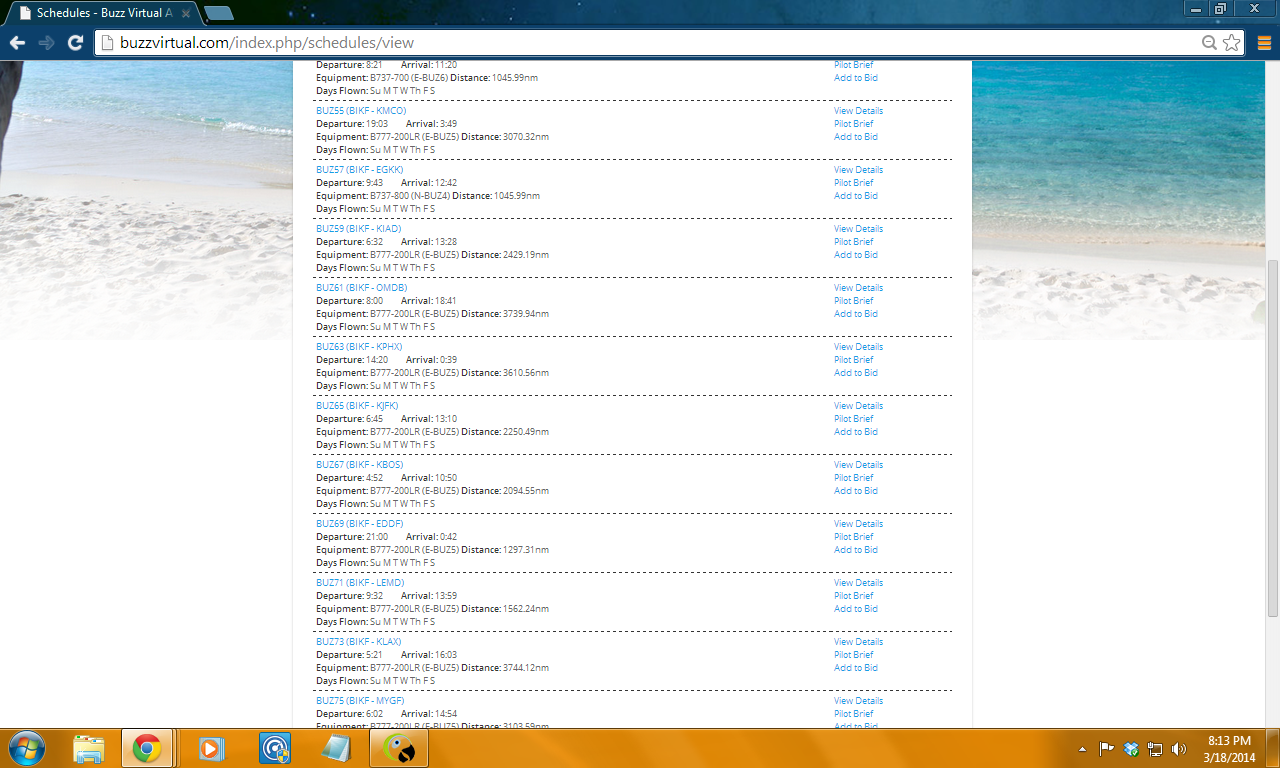This screenshot has width=1280, height=768.
Task: Open the Dropbox tray icon
Action: [1131, 748]
